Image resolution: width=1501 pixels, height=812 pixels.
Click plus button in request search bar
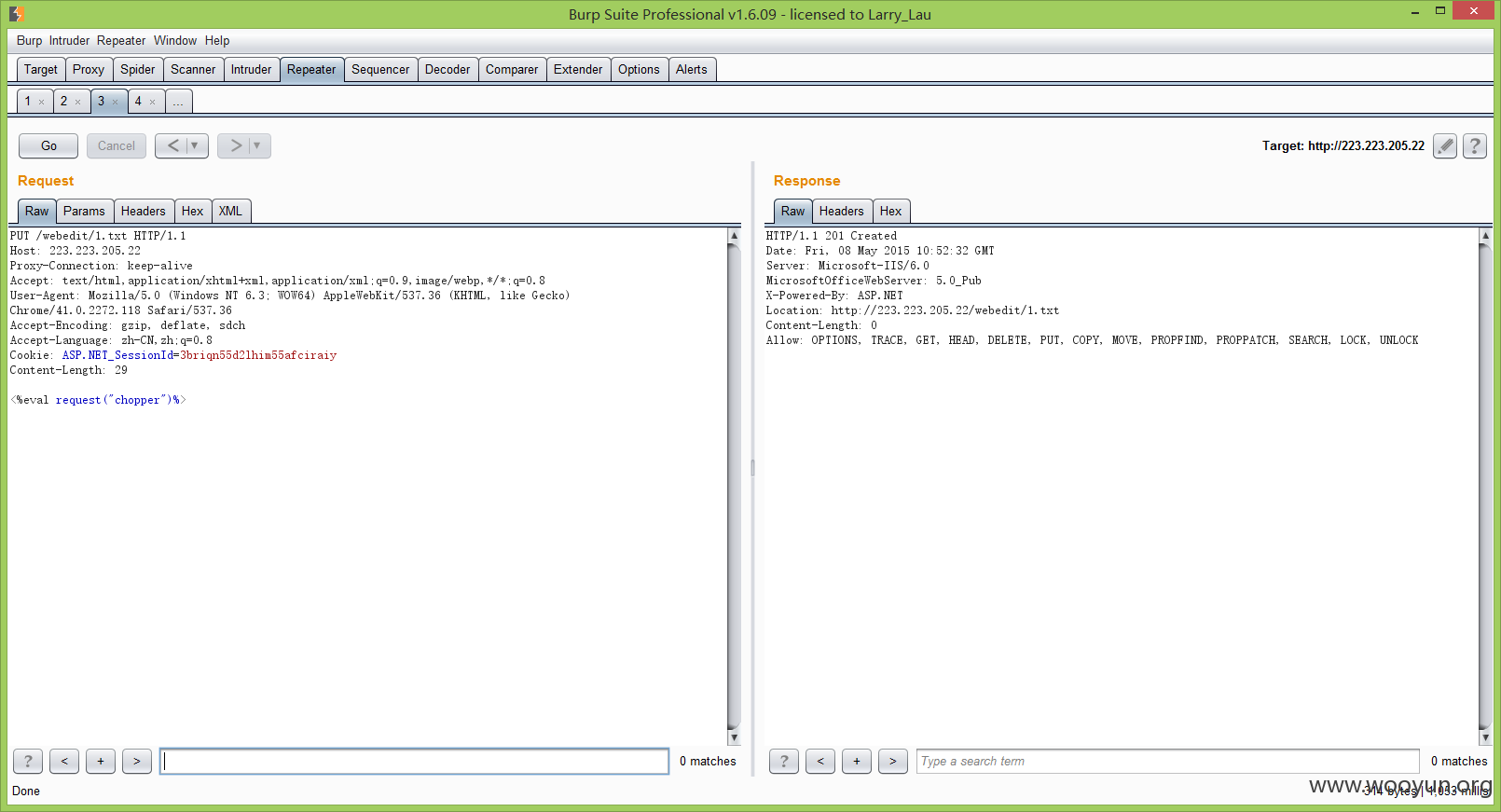tap(101, 762)
